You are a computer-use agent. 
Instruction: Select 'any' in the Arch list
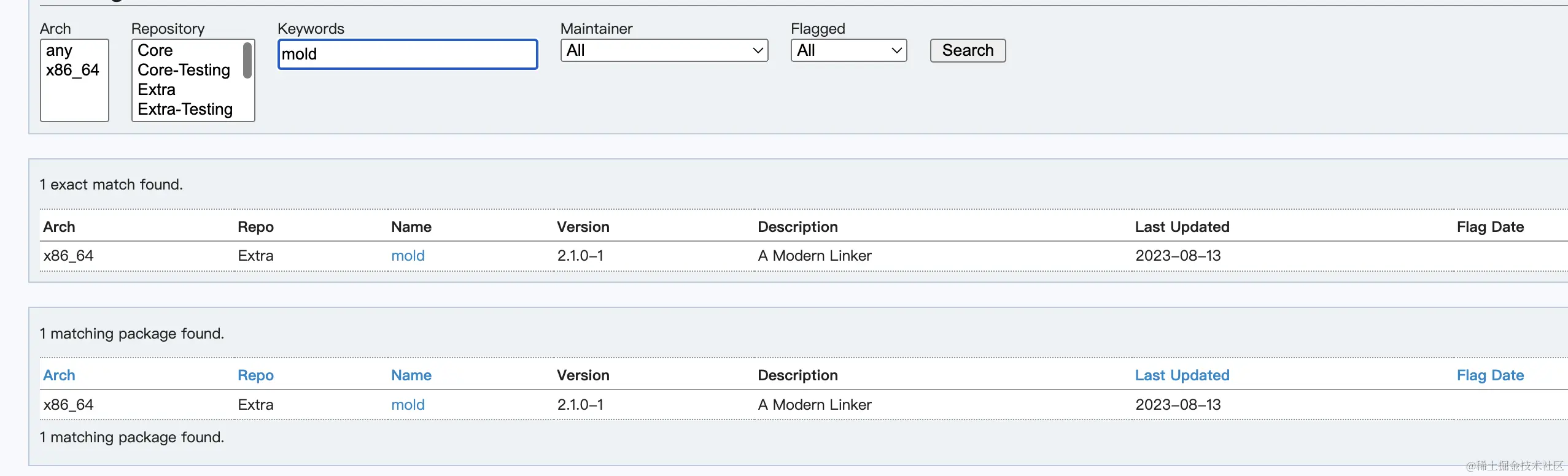pyautogui.click(x=59, y=50)
